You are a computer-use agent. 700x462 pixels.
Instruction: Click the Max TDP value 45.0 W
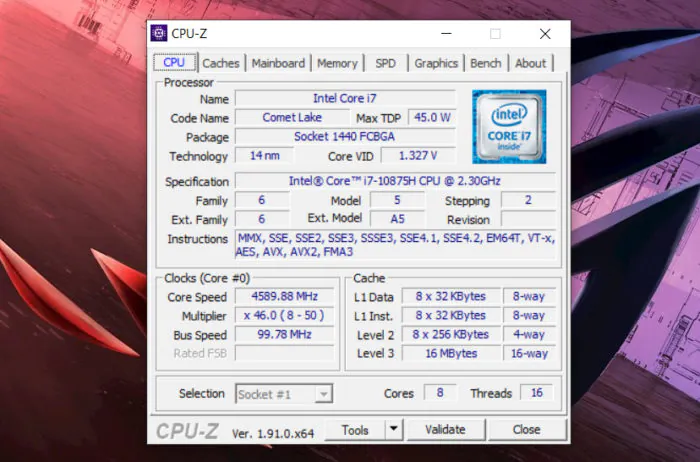432,117
